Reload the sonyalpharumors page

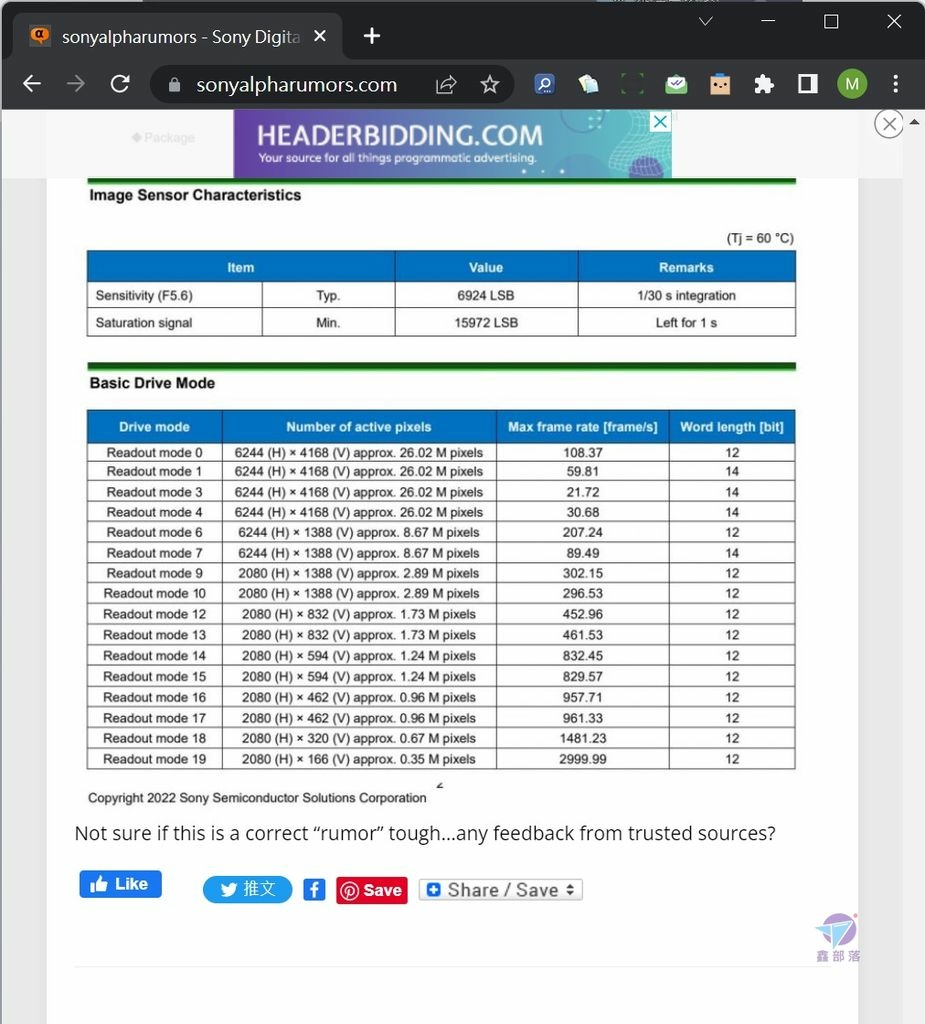coord(120,84)
